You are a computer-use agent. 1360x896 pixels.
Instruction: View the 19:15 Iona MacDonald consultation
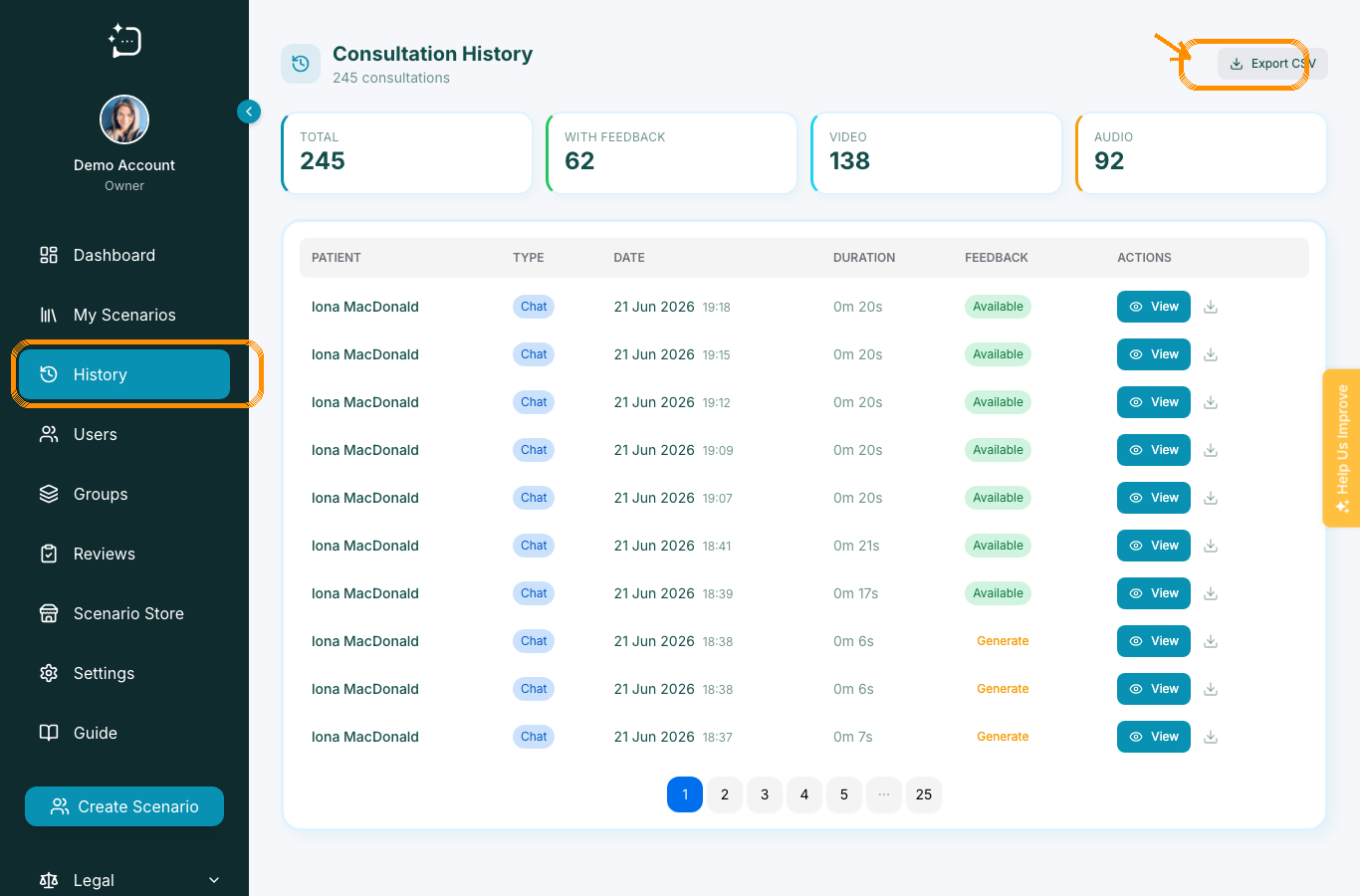coord(1154,354)
